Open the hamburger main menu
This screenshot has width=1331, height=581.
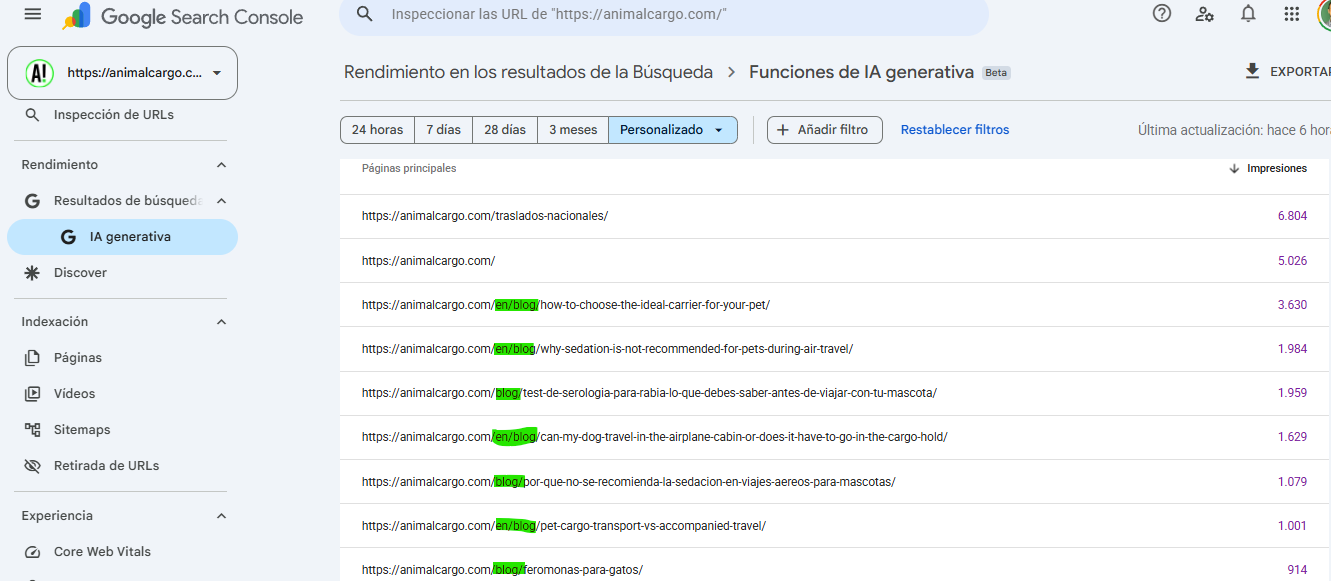(33, 14)
